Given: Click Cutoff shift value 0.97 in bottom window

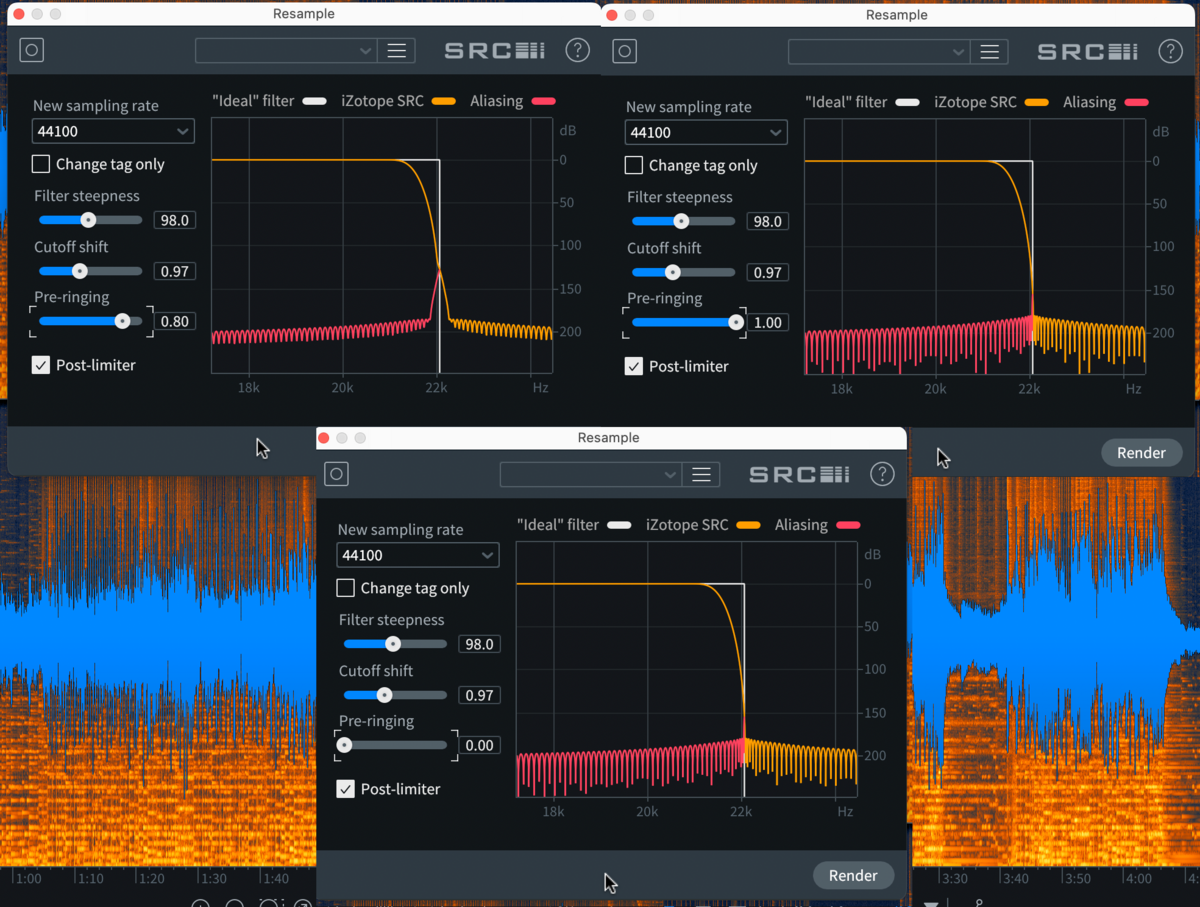Looking at the screenshot, I should [479, 695].
